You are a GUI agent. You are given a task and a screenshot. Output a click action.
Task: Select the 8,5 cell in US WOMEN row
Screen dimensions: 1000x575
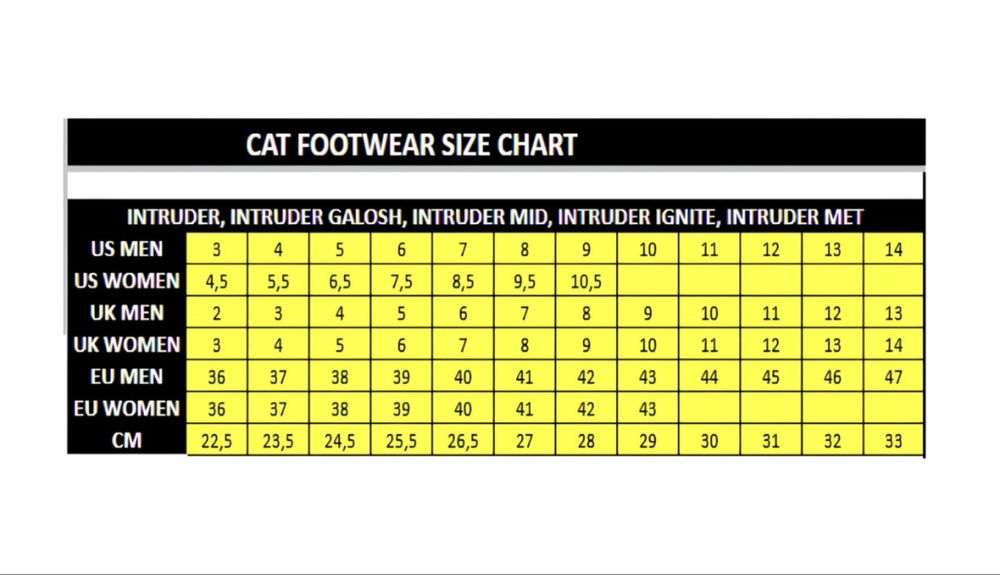tap(463, 282)
